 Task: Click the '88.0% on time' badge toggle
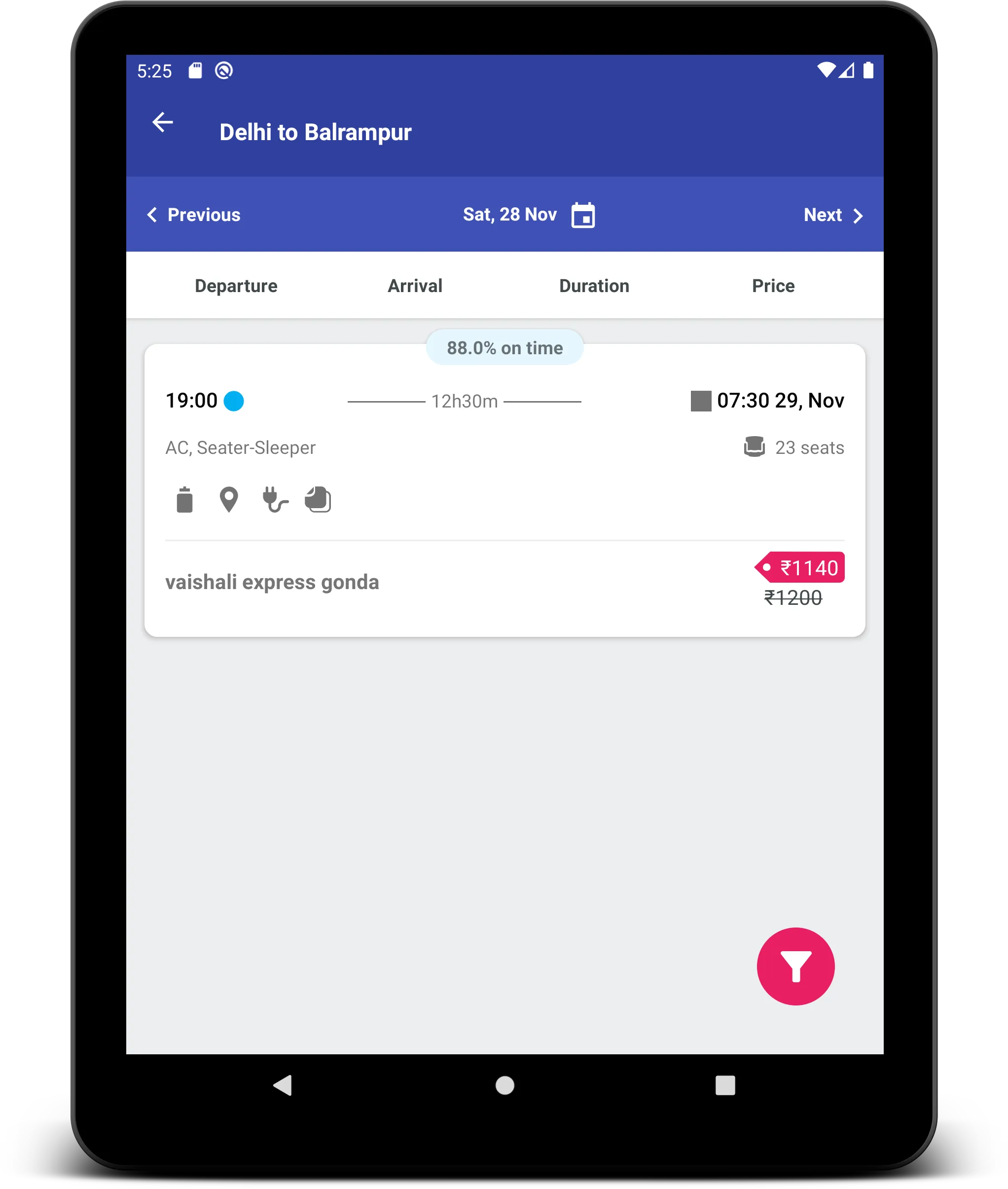click(504, 348)
